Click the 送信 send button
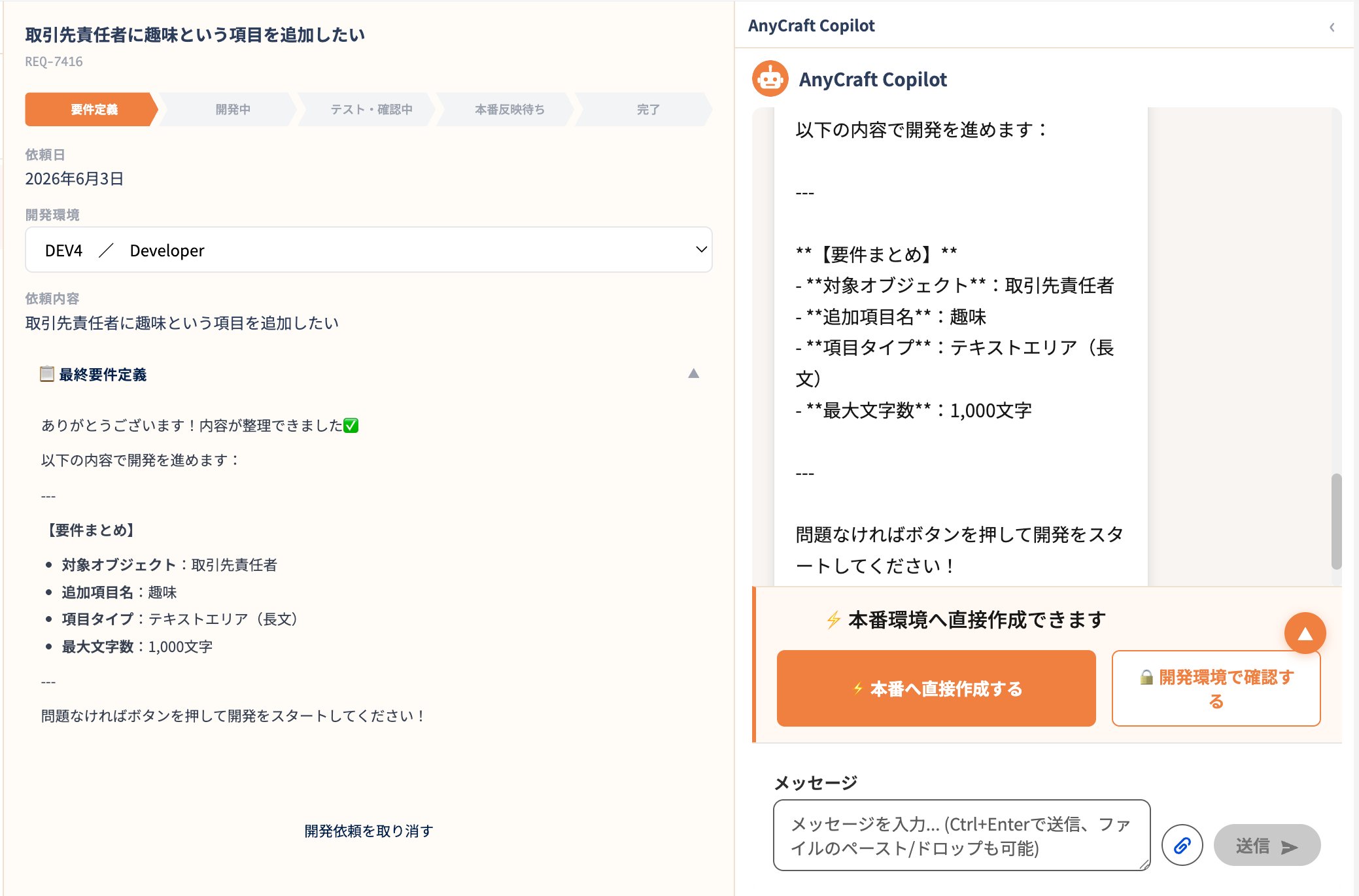This screenshot has height=896, width=1359. (x=1267, y=846)
